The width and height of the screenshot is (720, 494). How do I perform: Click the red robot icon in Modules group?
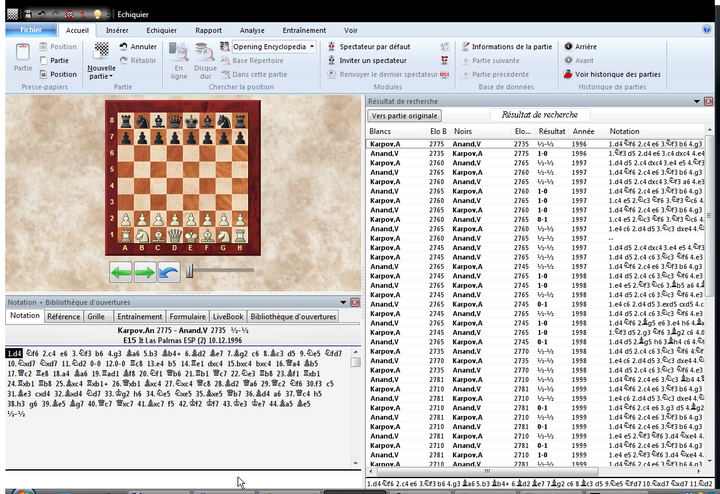tap(444, 60)
